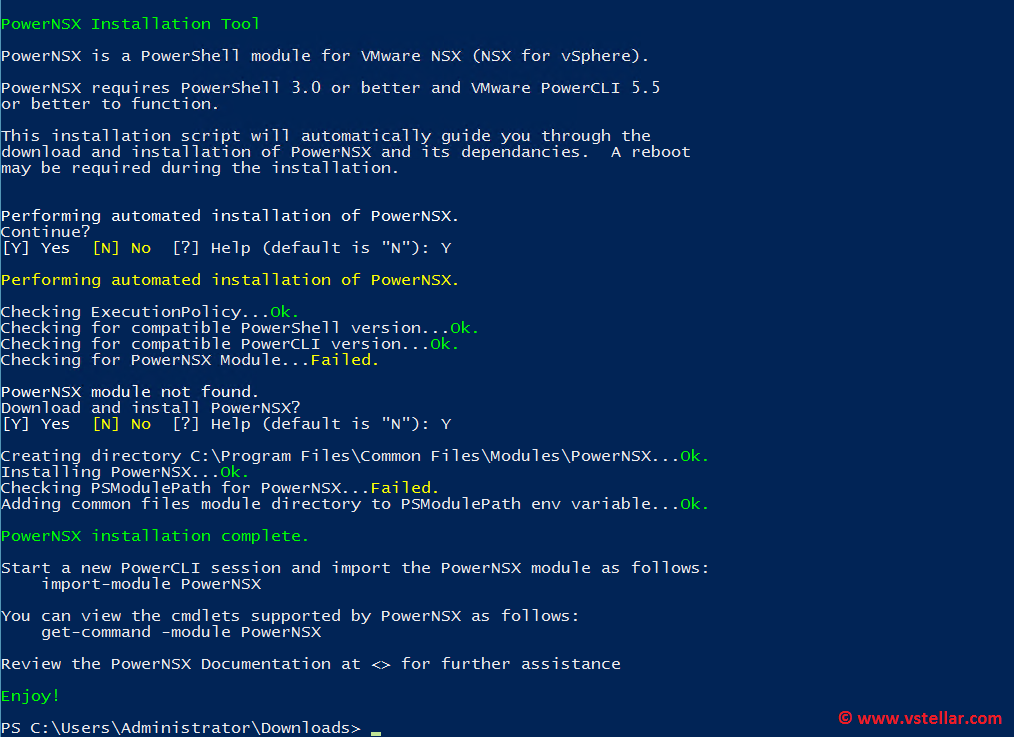Screen dimensions: 1014x737
Task: Click 'PowerNSX installation complete.' message
Action: [x=155, y=536]
